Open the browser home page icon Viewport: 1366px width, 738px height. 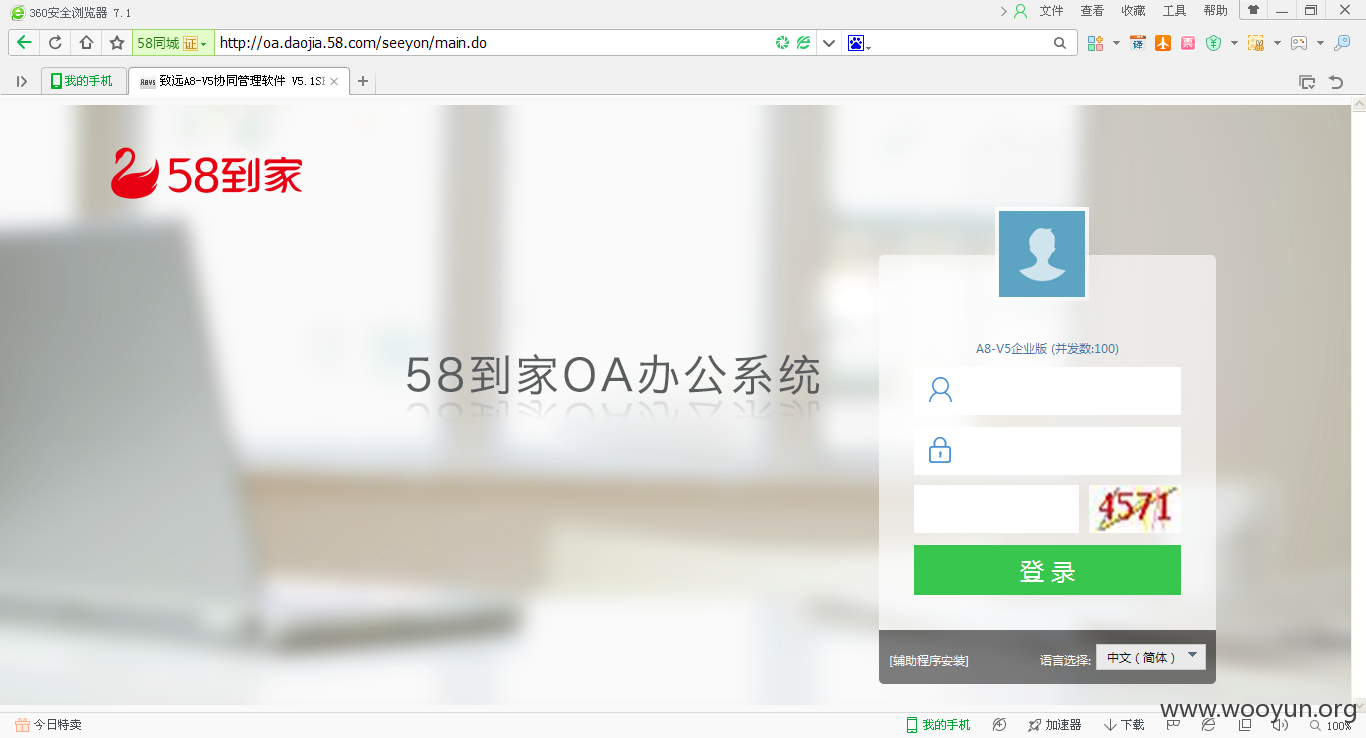coord(86,43)
